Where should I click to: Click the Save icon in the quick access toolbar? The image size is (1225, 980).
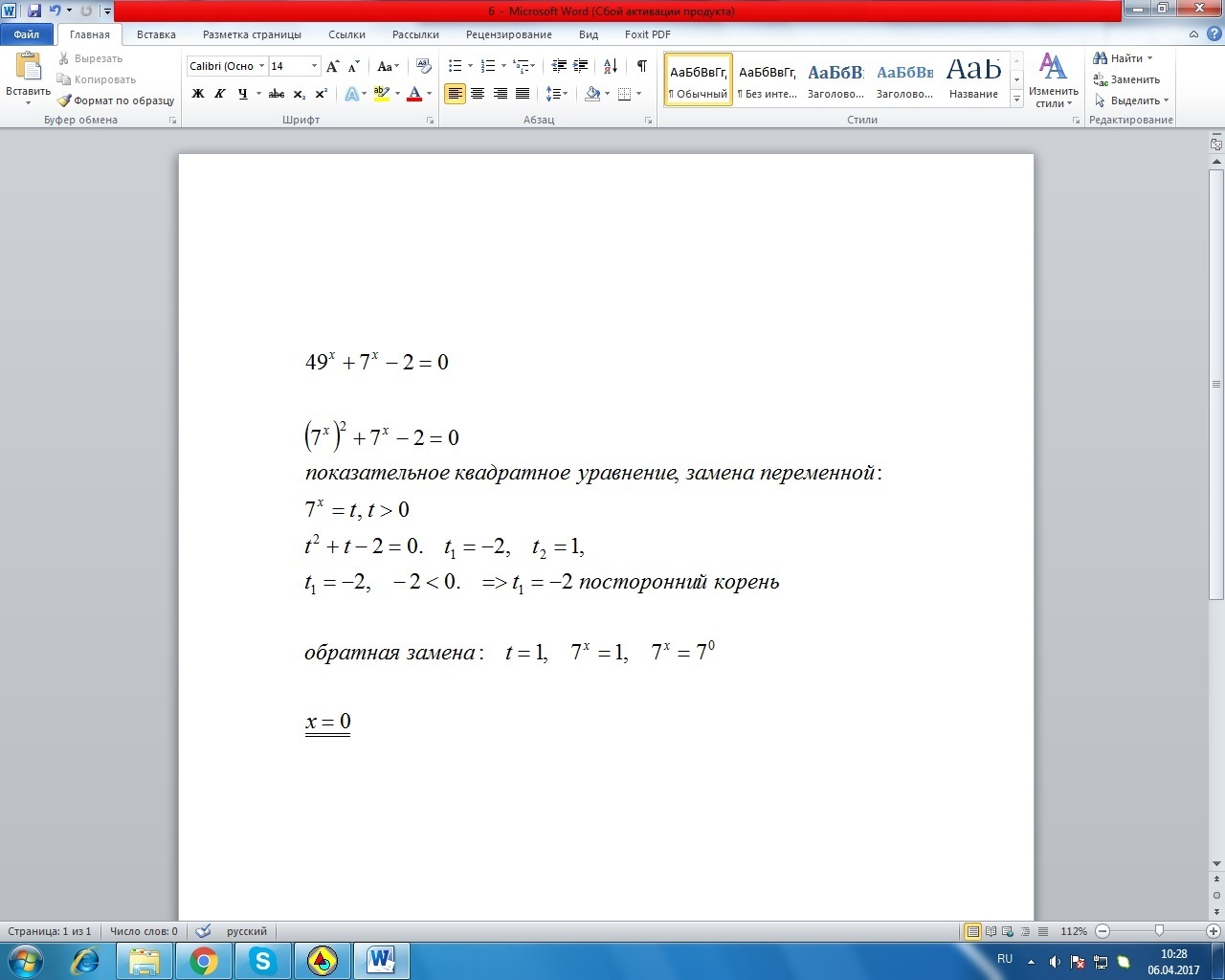34,11
